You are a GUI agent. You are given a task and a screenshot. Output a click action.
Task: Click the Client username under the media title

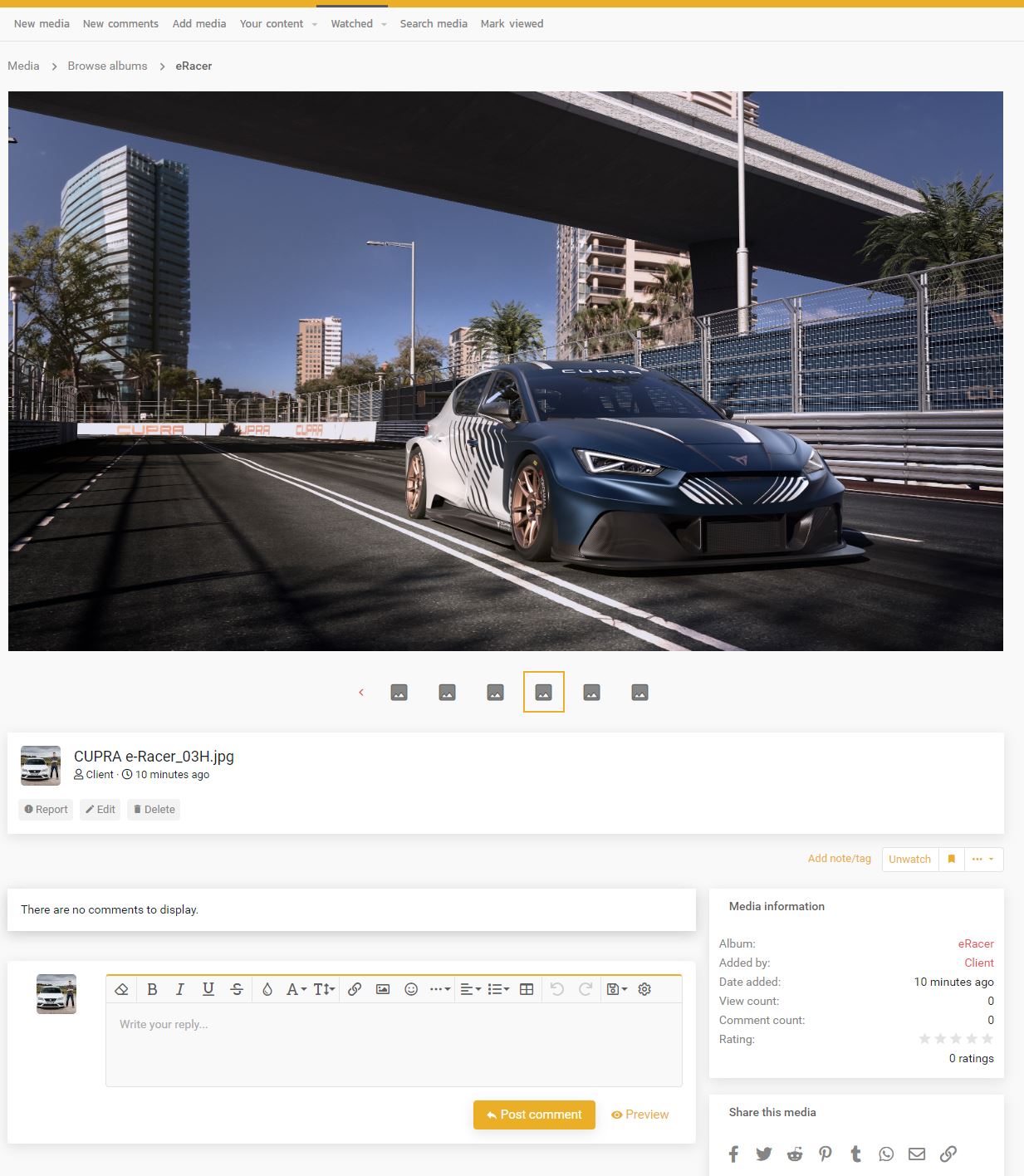pyautogui.click(x=100, y=775)
